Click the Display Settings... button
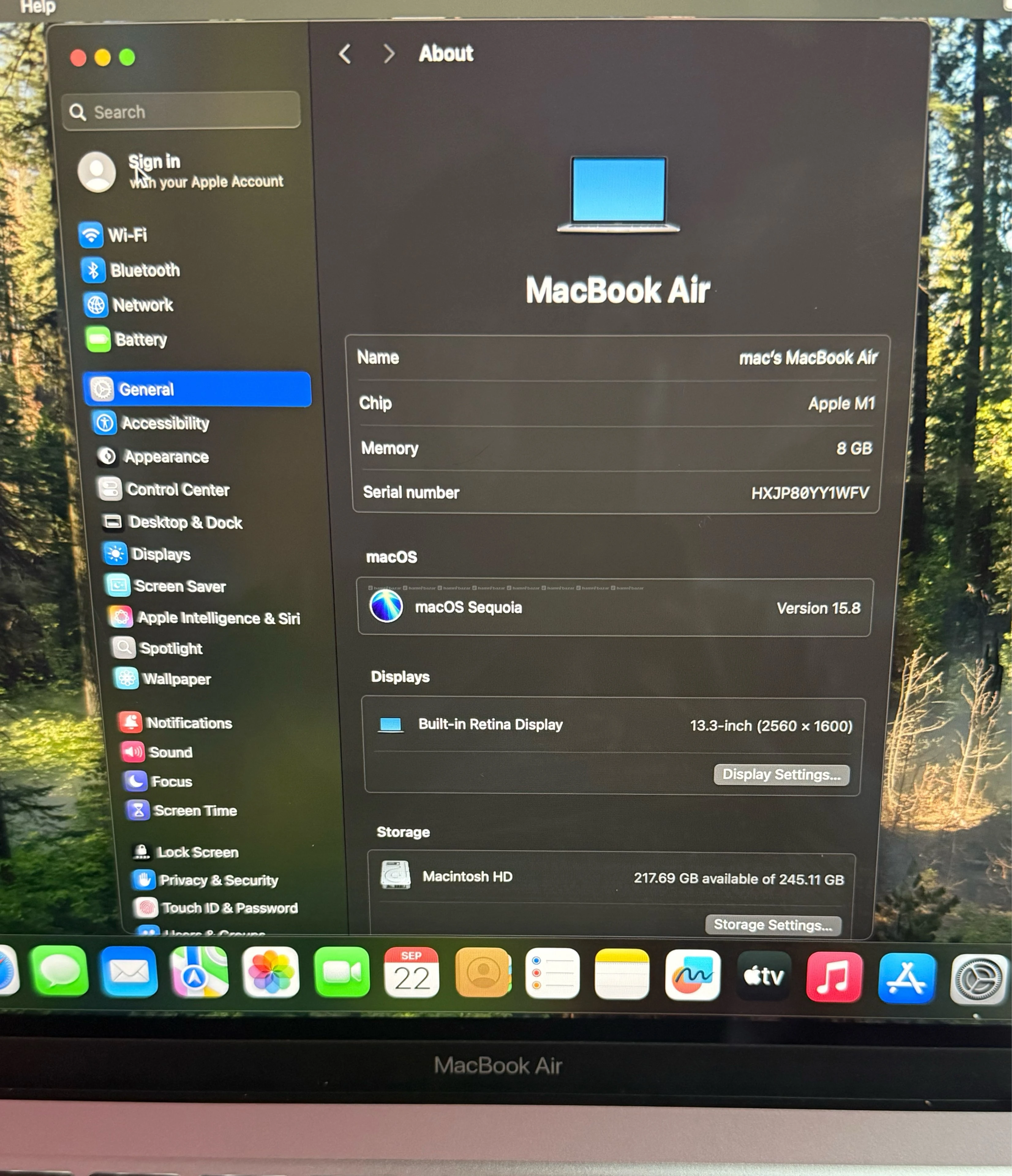This screenshot has height=1176, width=1012. [781, 775]
